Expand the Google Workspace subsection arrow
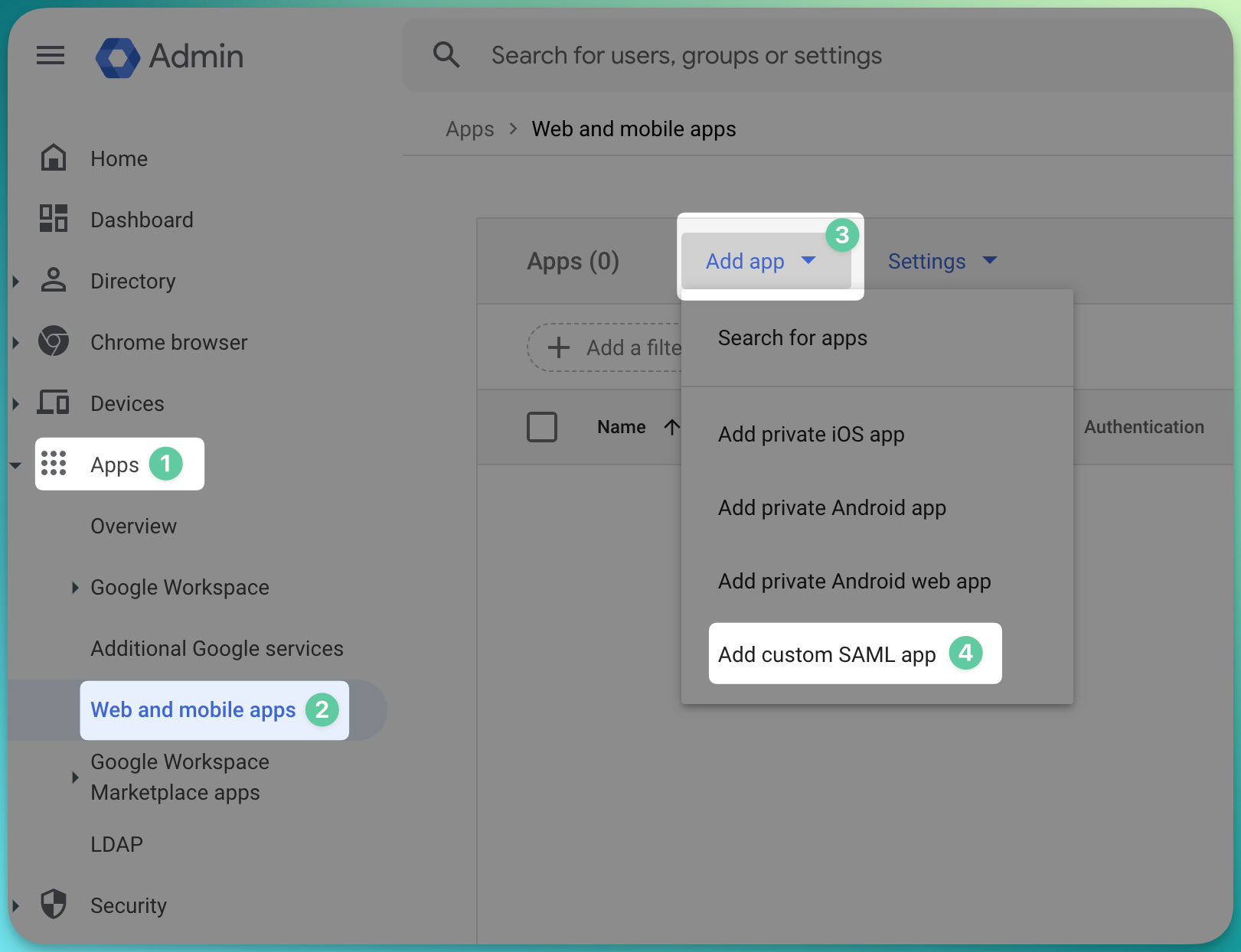Screen dimensions: 1241x952 point(75,587)
